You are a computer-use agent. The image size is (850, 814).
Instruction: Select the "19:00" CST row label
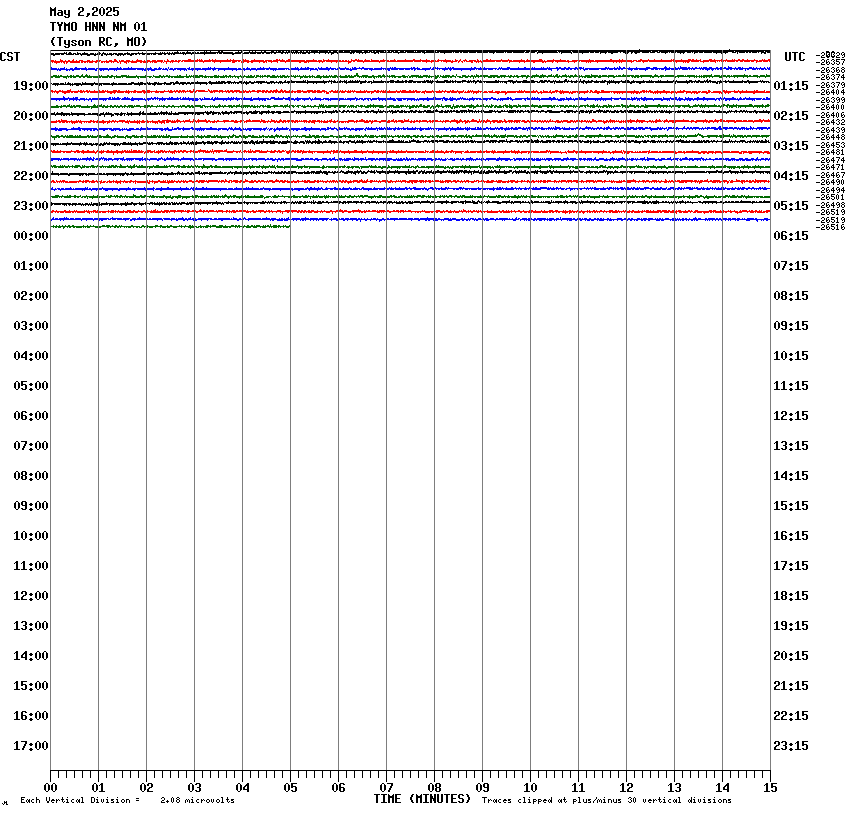(x=31, y=86)
